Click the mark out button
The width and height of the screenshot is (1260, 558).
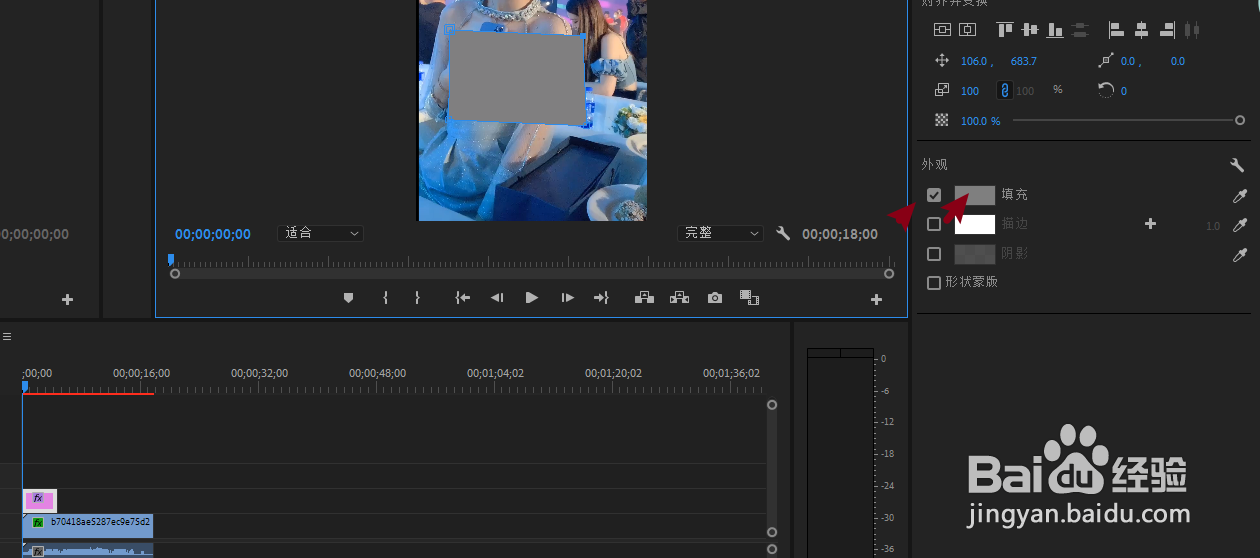[417, 297]
